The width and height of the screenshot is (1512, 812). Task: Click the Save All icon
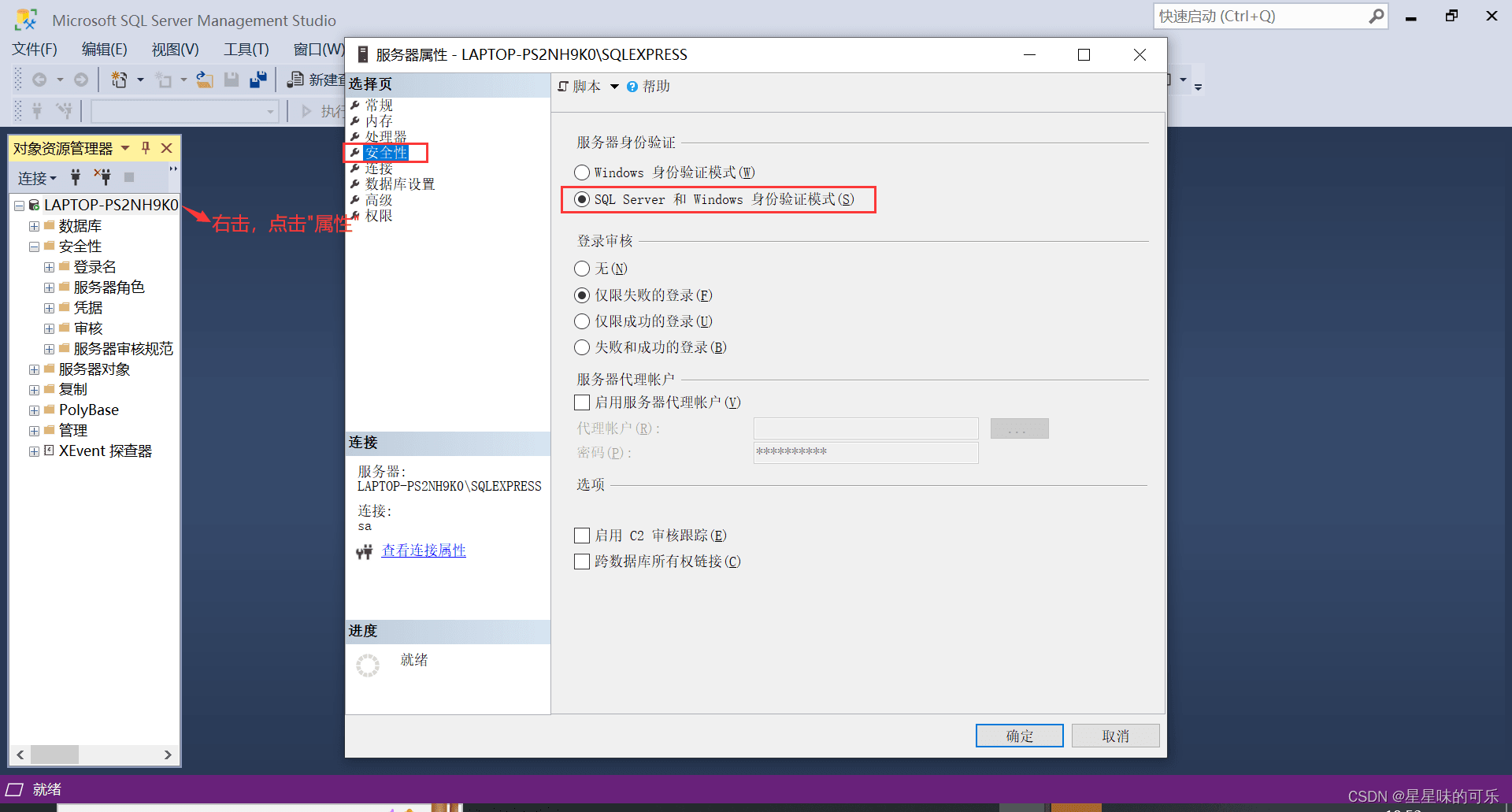click(258, 80)
